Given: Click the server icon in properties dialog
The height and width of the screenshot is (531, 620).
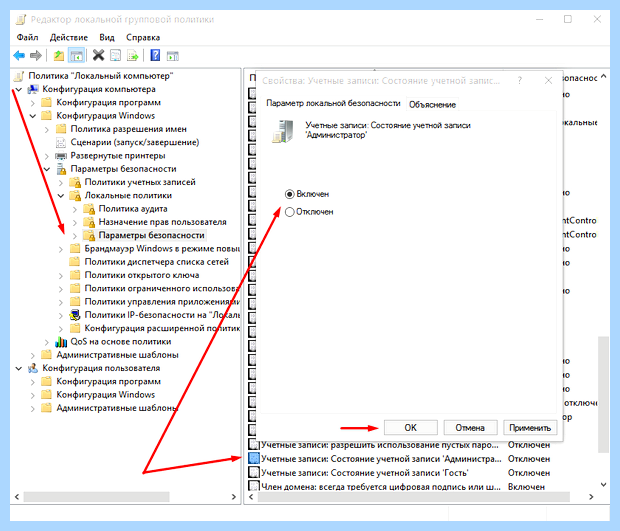Looking at the screenshot, I should (283, 131).
